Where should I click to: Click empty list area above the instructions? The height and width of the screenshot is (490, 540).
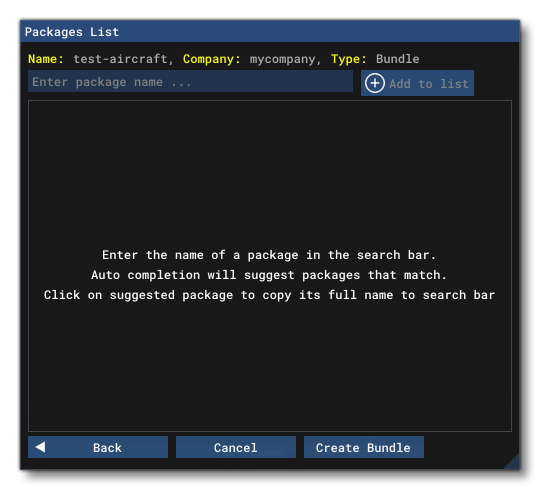[270, 172]
